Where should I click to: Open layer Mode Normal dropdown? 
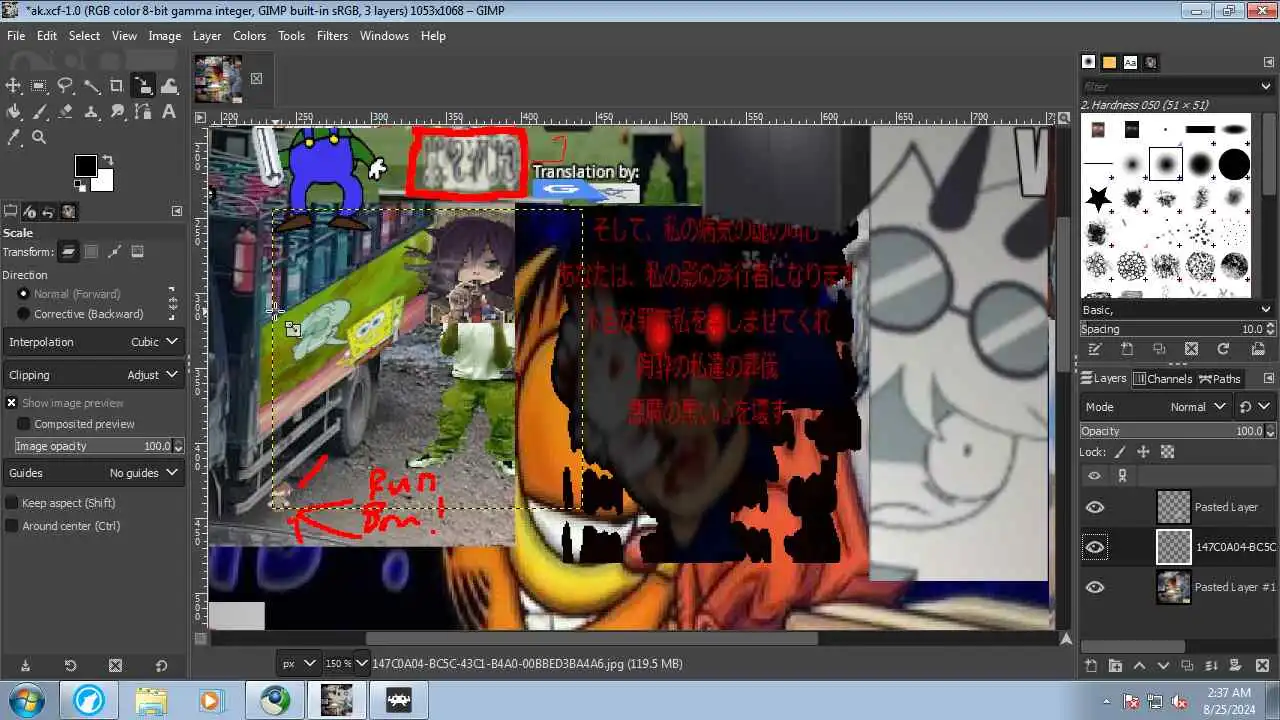point(1155,407)
